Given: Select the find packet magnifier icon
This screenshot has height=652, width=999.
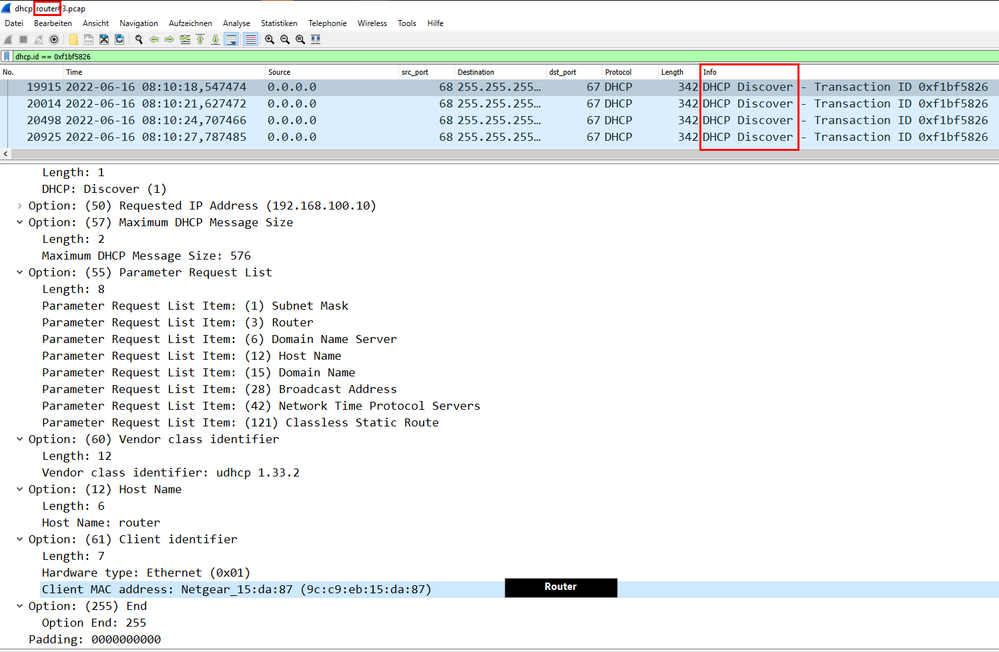Looking at the screenshot, I should (x=137, y=39).
